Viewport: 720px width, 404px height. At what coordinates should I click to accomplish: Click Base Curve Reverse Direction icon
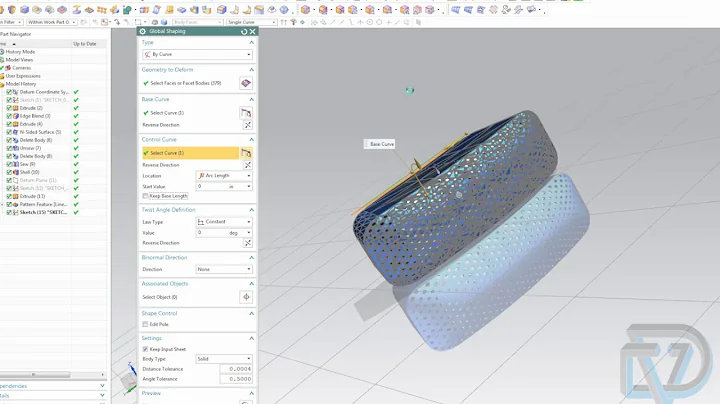click(248, 125)
